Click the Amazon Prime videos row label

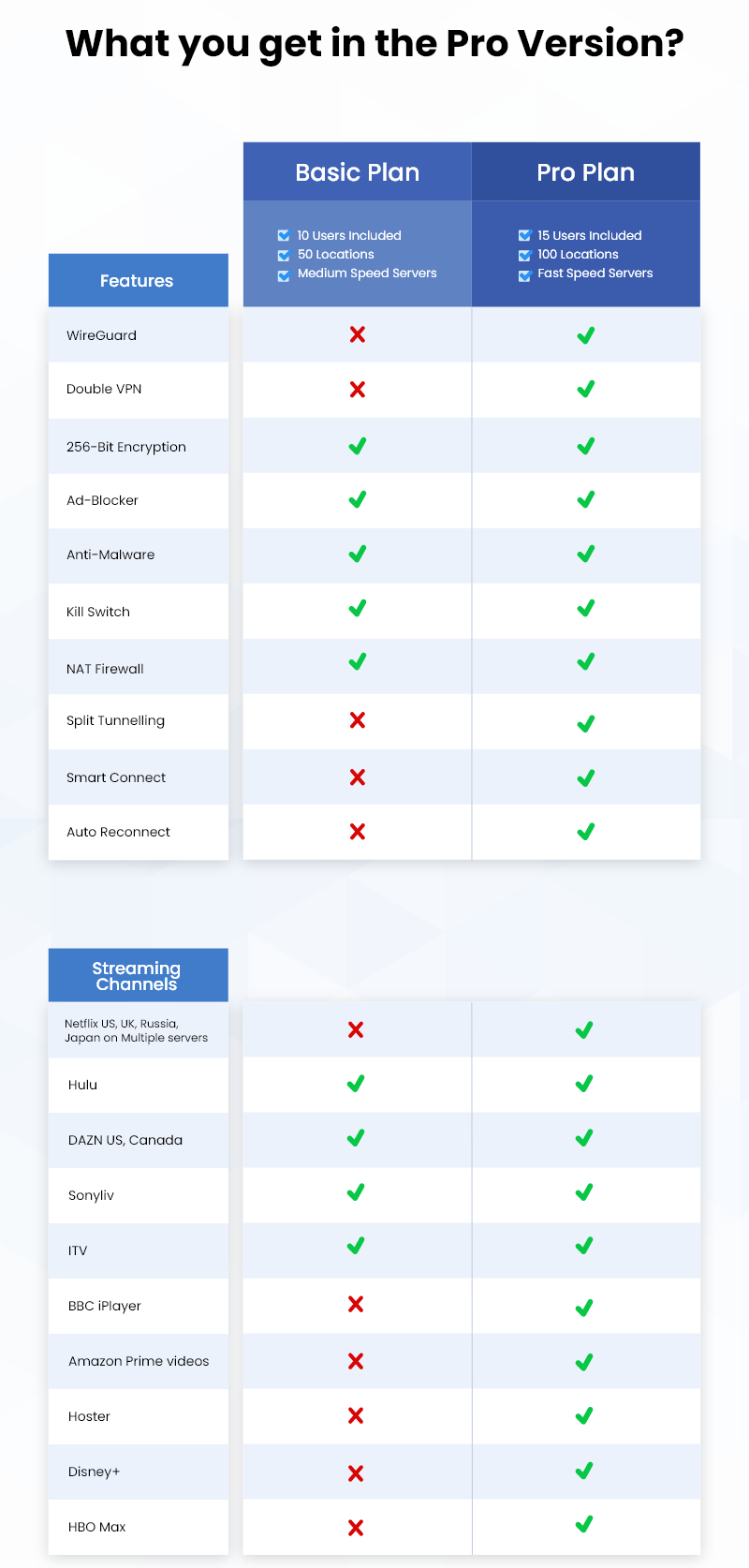click(x=139, y=1361)
